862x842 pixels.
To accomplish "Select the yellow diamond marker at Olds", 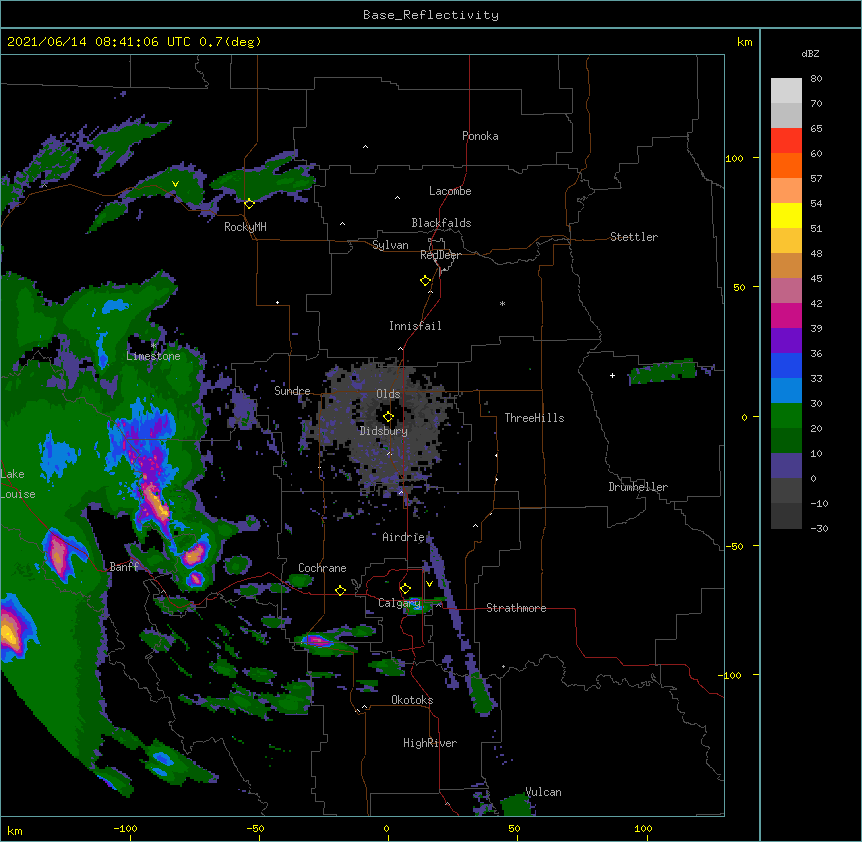I will (x=388, y=417).
